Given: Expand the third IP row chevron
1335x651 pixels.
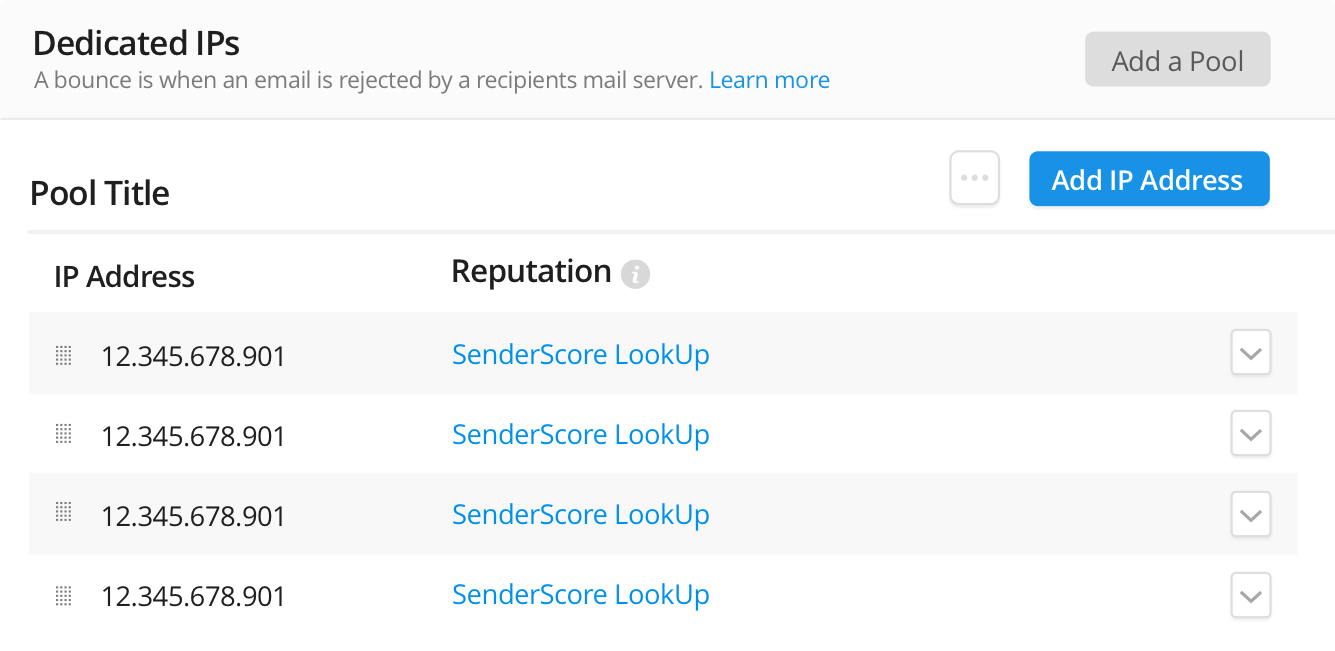Looking at the screenshot, I should [1250, 515].
